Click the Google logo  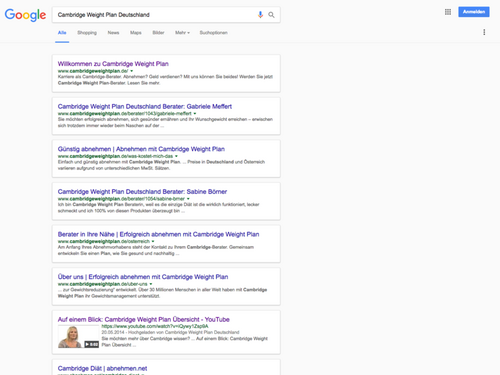pyautogui.click(x=25, y=15)
